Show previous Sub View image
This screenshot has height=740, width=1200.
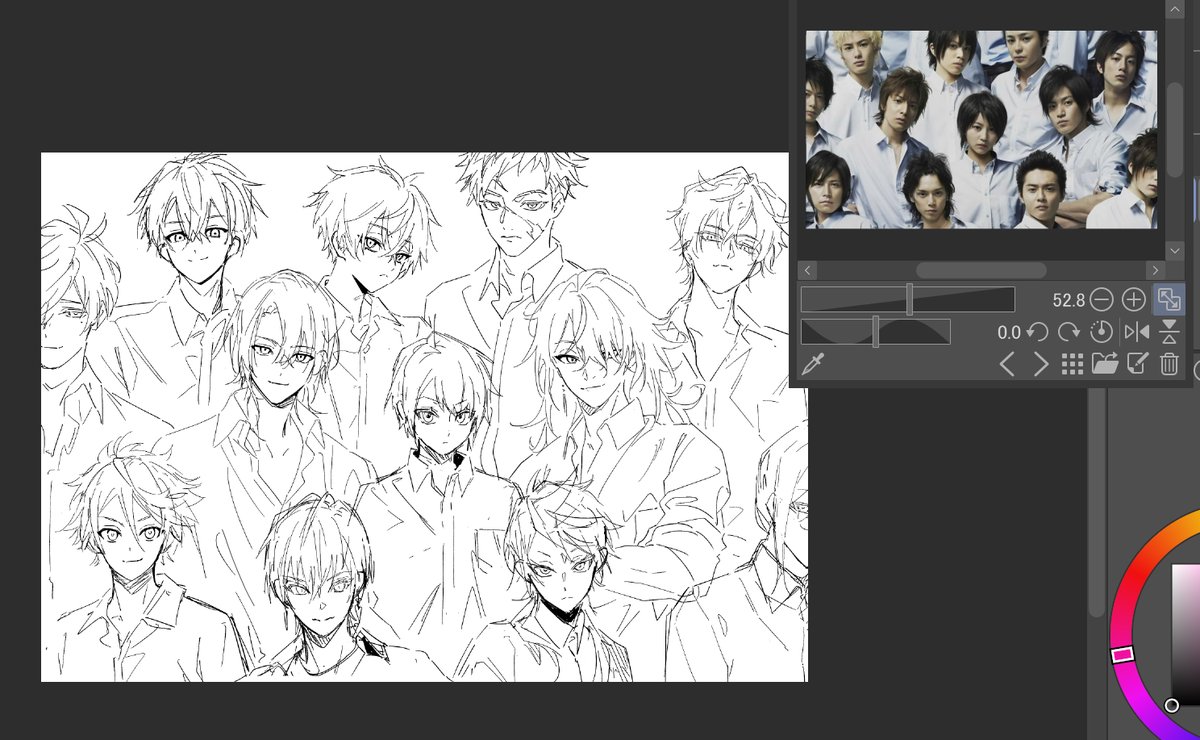coord(1007,364)
